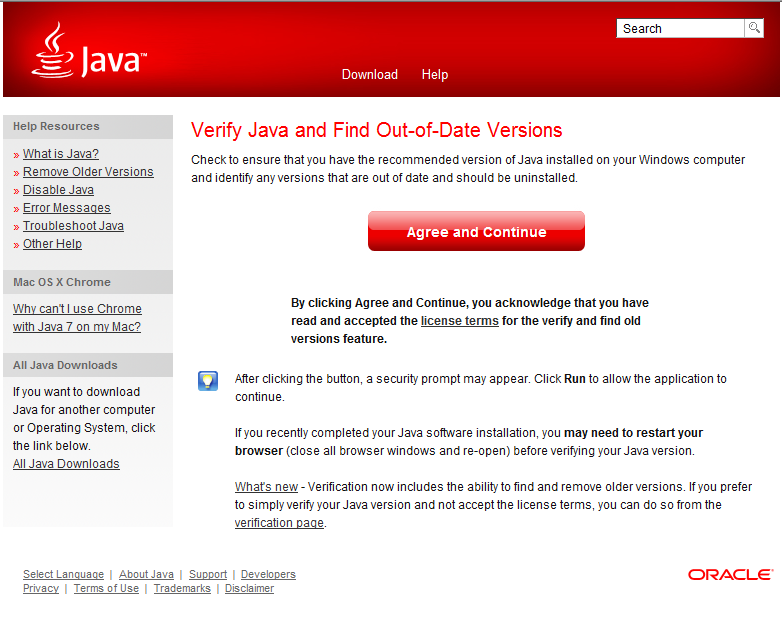782x620 pixels.
Task: Open the Download menu item
Action: (x=370, y=74)
